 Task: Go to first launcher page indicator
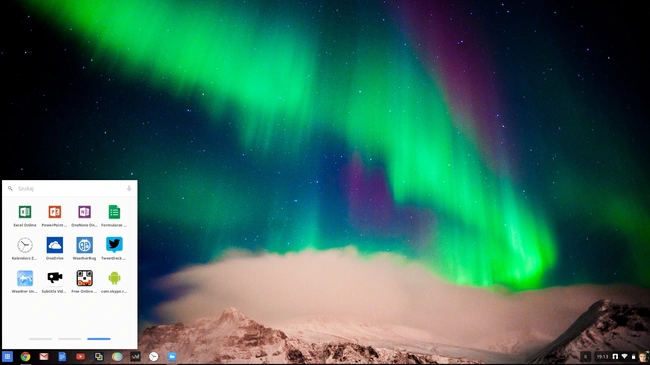(41, 339)
